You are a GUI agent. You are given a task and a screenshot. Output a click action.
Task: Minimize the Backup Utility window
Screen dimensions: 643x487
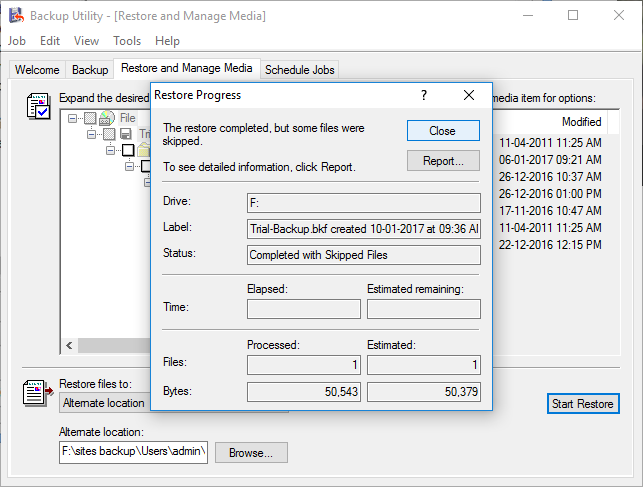tap(528, 16)
